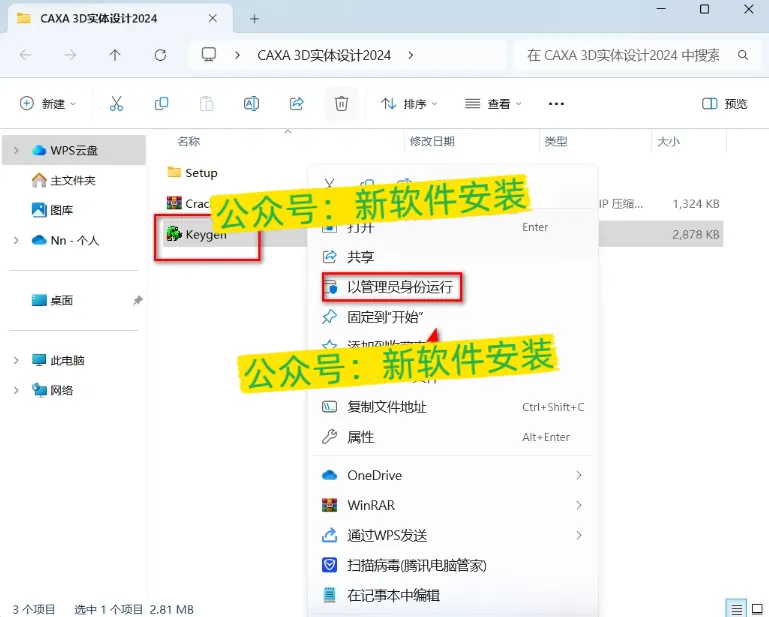The image size is (769, 617).
Task: Select WPS云盘 in navigation pane
Action: click(x=74, y=150)
